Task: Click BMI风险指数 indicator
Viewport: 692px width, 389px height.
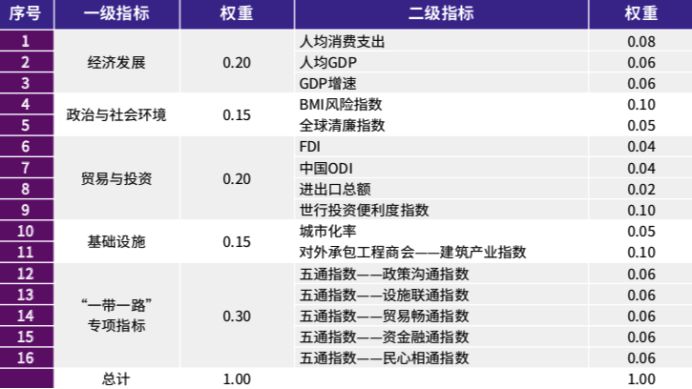Action: (341, 104)
